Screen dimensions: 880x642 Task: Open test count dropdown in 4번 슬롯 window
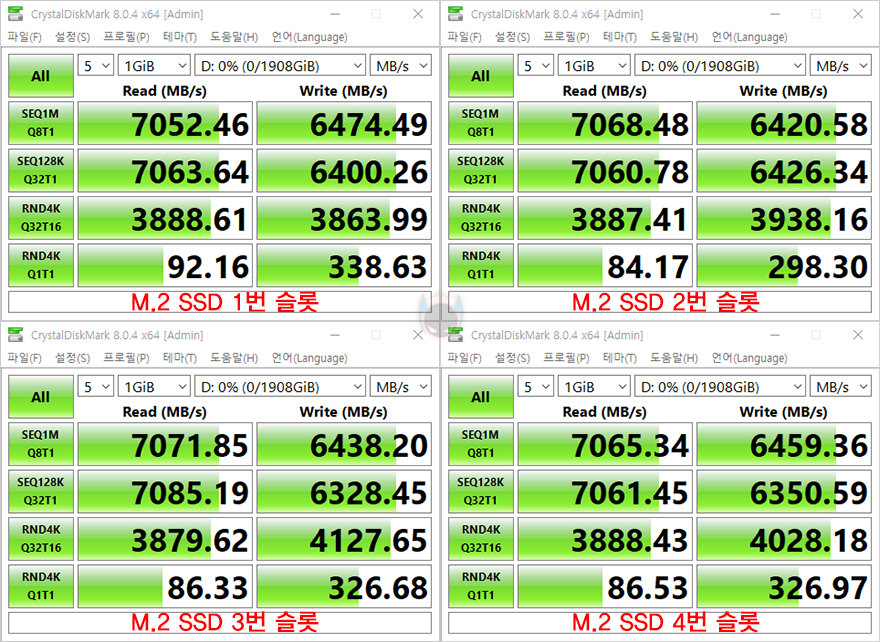(535, 387)
